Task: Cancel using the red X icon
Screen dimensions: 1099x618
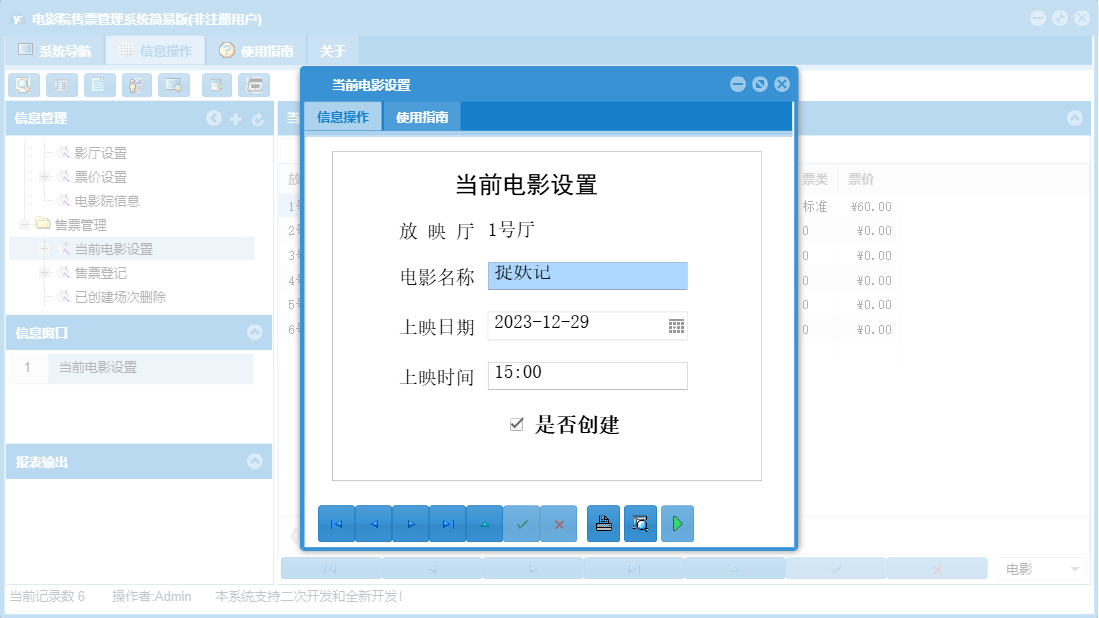Action: (559, 523)
